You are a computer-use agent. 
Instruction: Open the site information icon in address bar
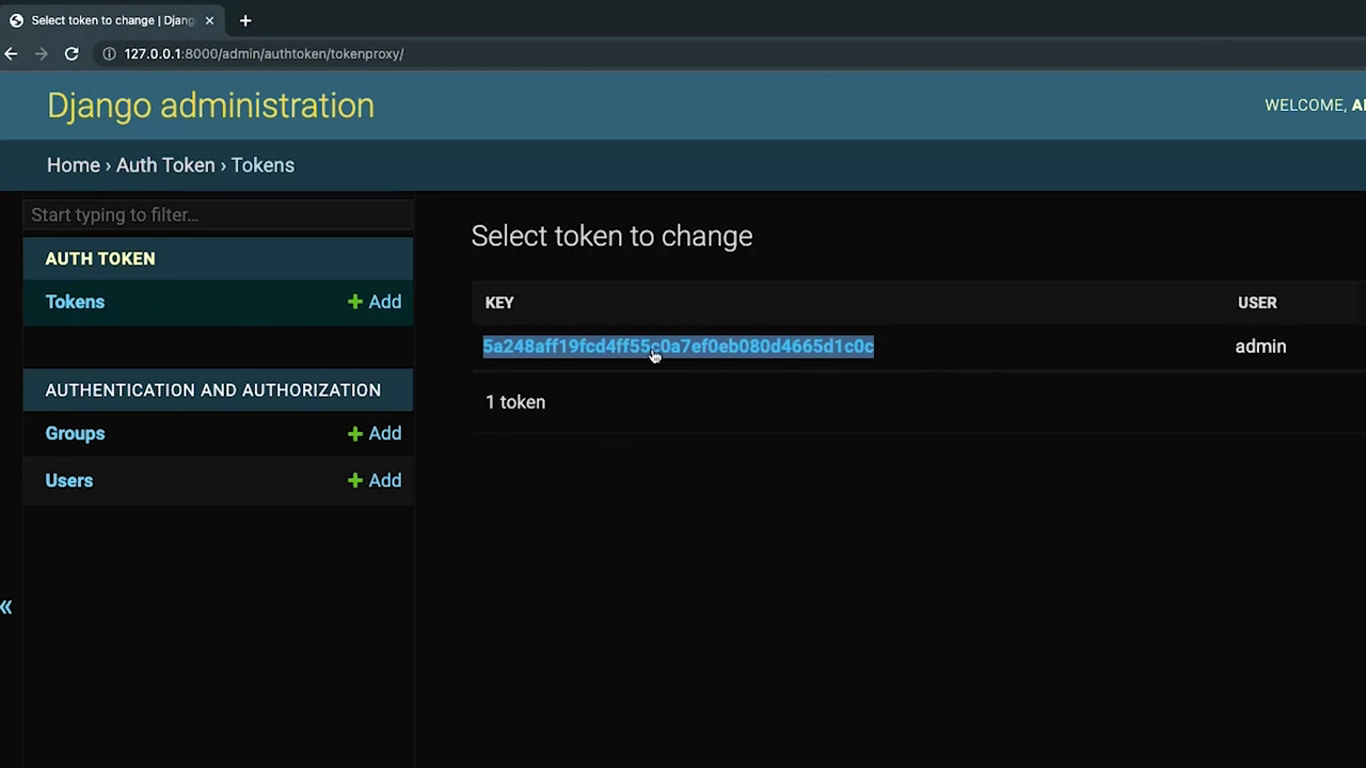(109, 54)
